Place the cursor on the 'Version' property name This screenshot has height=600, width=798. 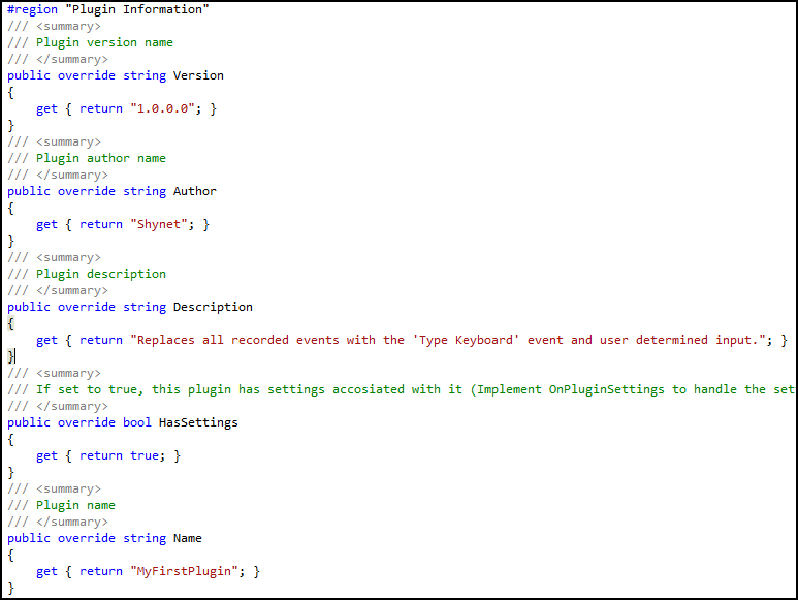click(198, 75)
